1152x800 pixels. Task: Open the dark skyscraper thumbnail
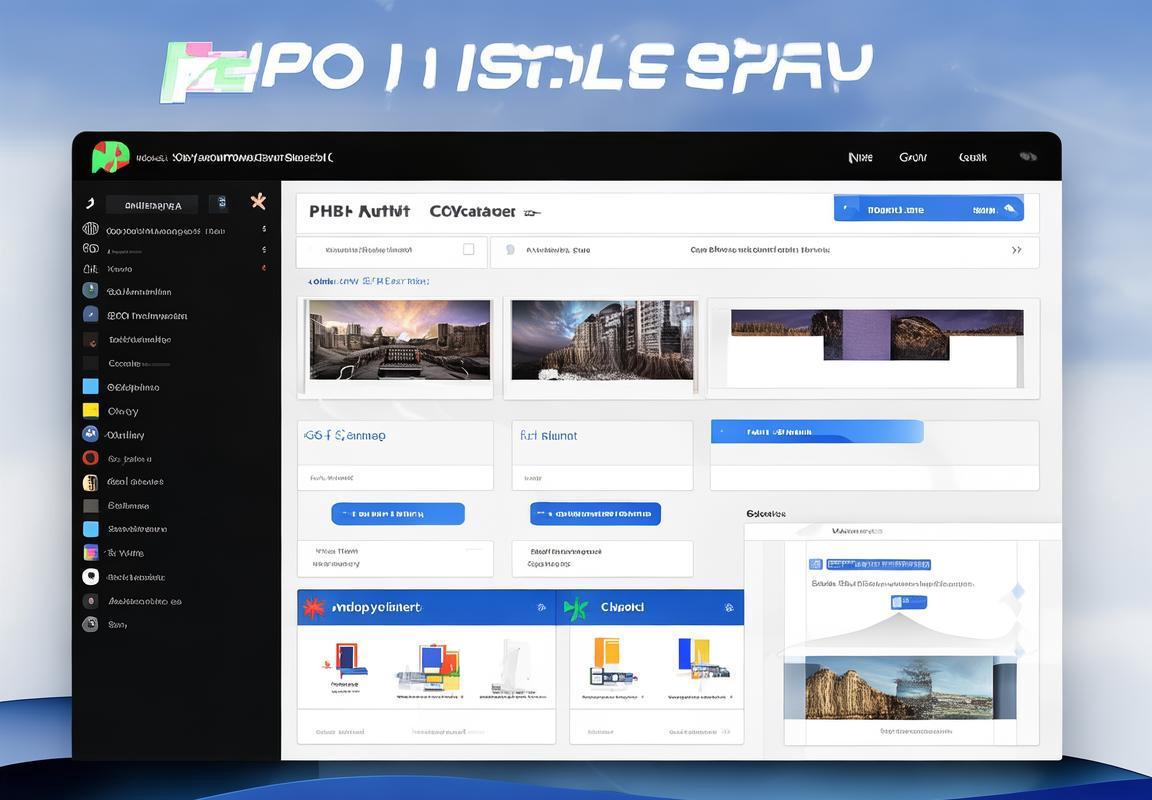602,339
